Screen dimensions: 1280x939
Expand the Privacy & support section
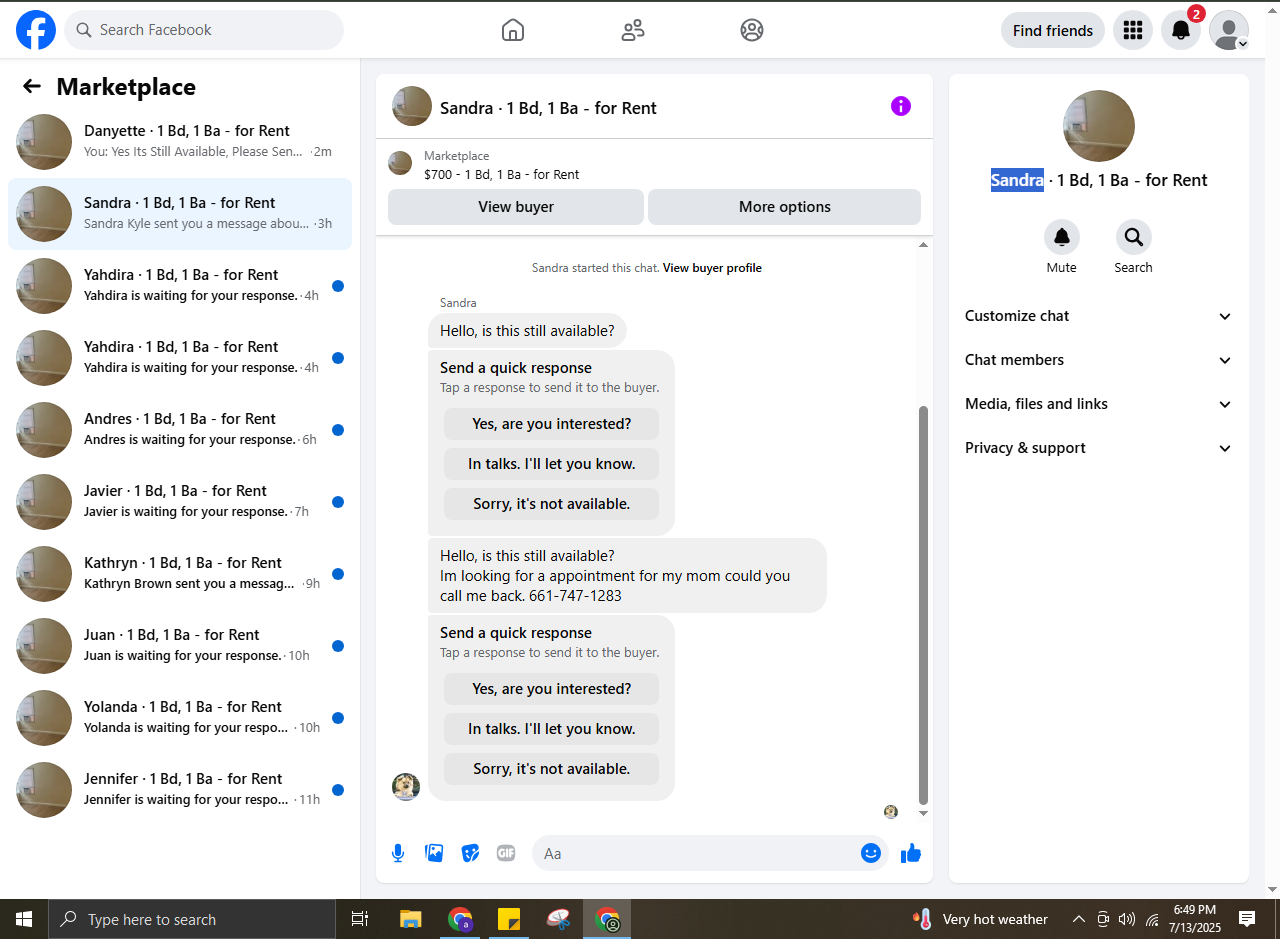pyautogui.click(x=1098, y=448)
